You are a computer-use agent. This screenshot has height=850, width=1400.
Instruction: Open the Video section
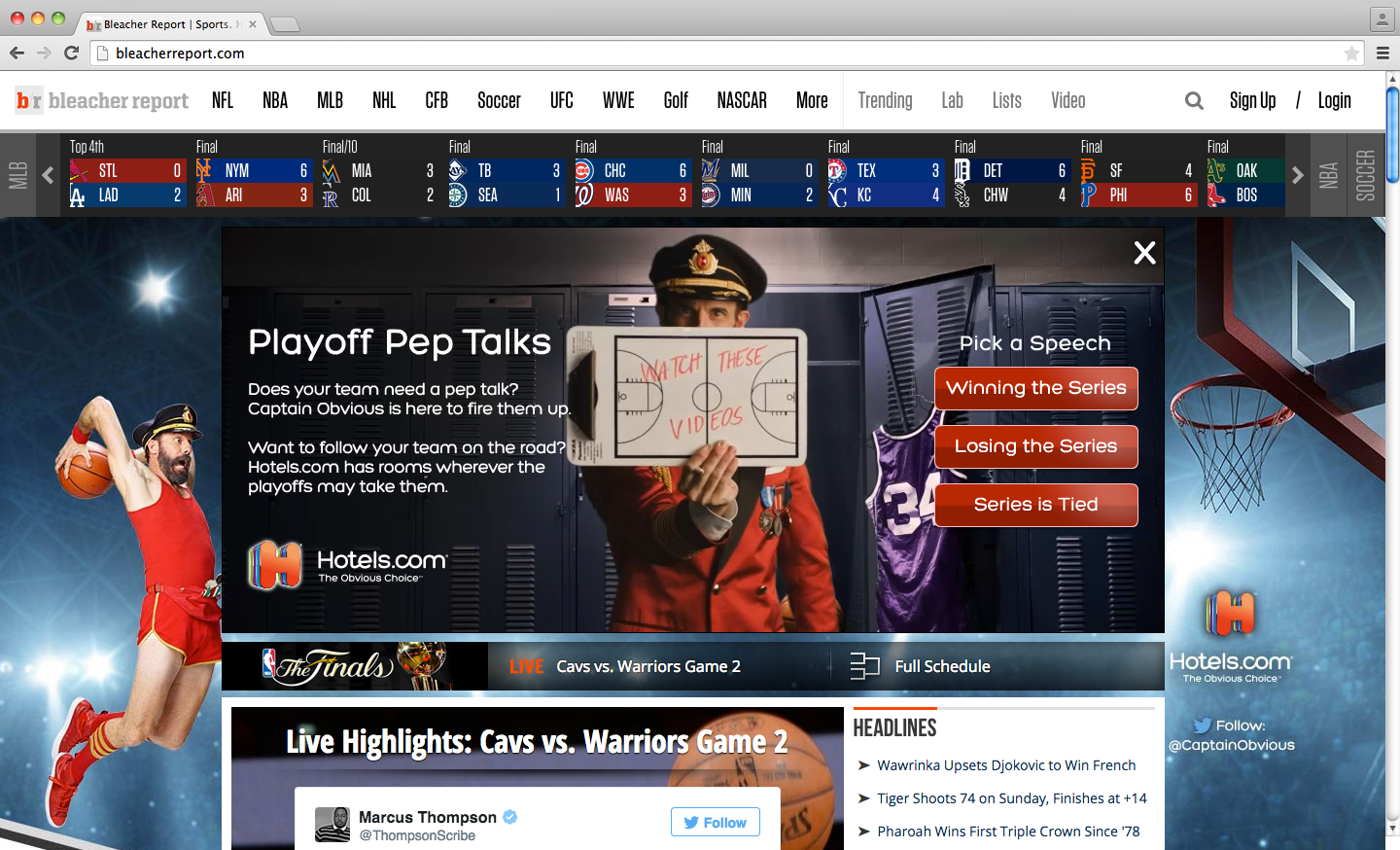(x=1068, y=100)
